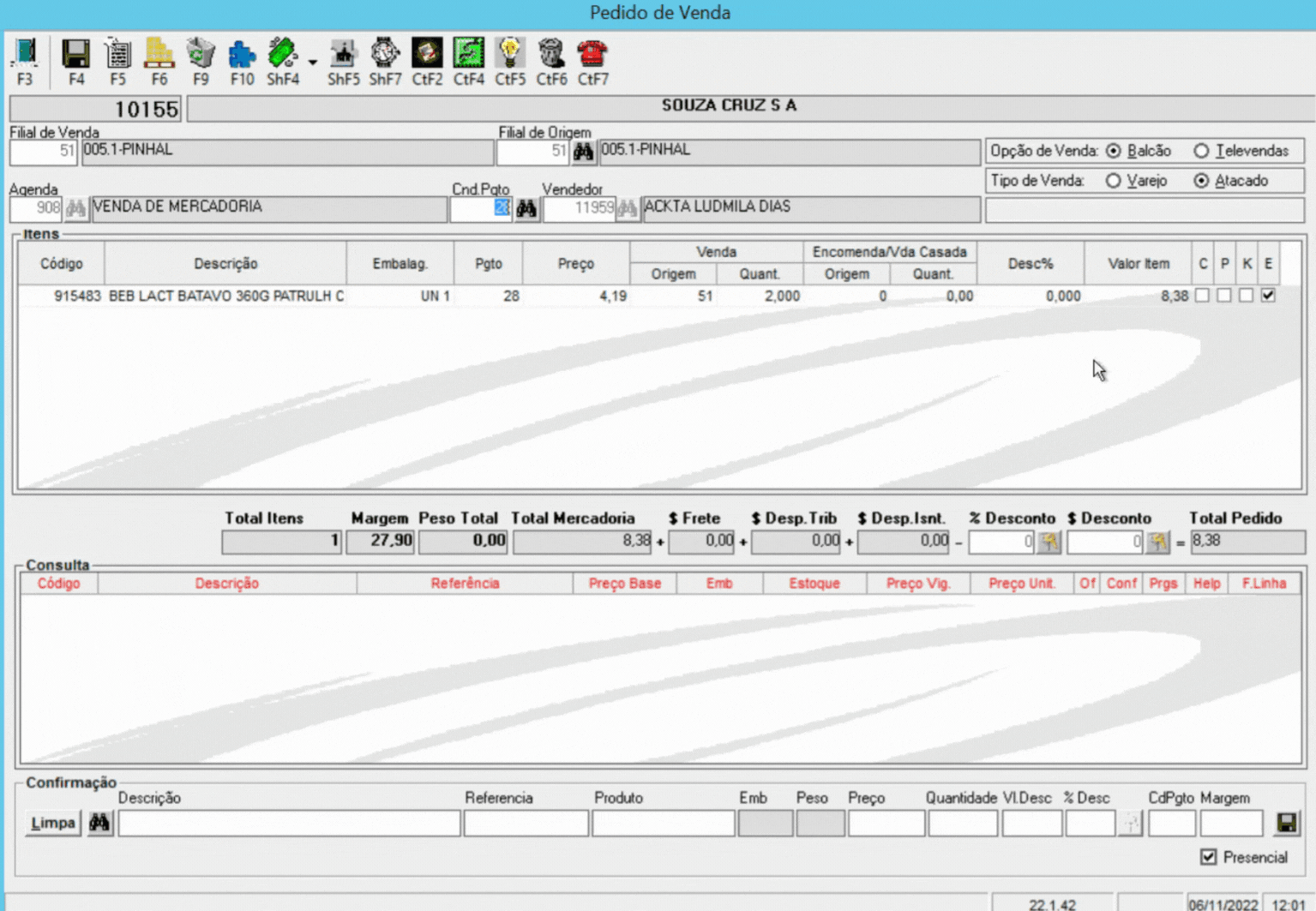The width and height of the screenshot is (1316, 911).
Task: Click the F3 exit door icon
Action: pyautogui.click(x=25, y=54)
